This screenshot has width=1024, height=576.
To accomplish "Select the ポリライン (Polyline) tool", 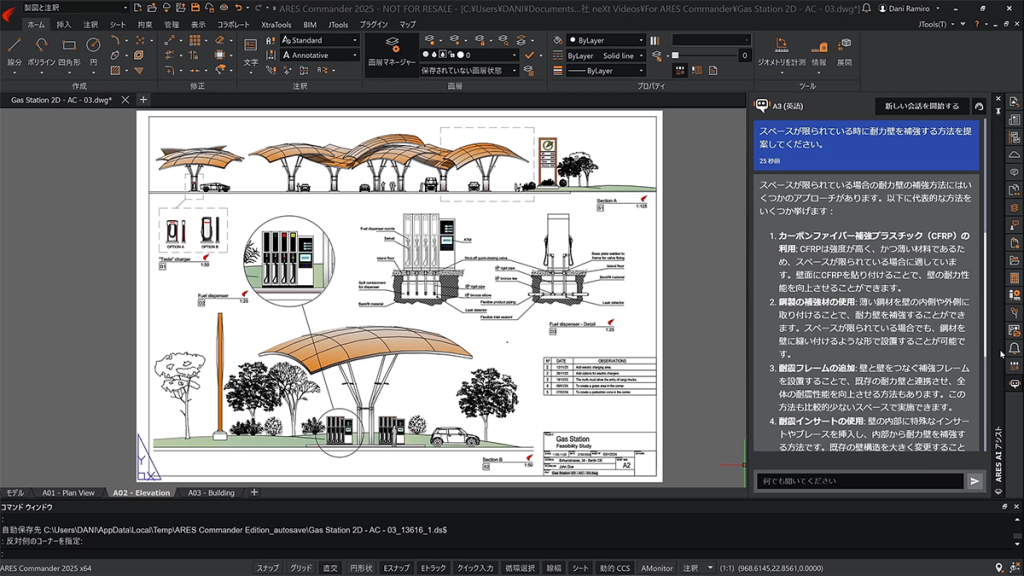I will [x=40, y=45].
